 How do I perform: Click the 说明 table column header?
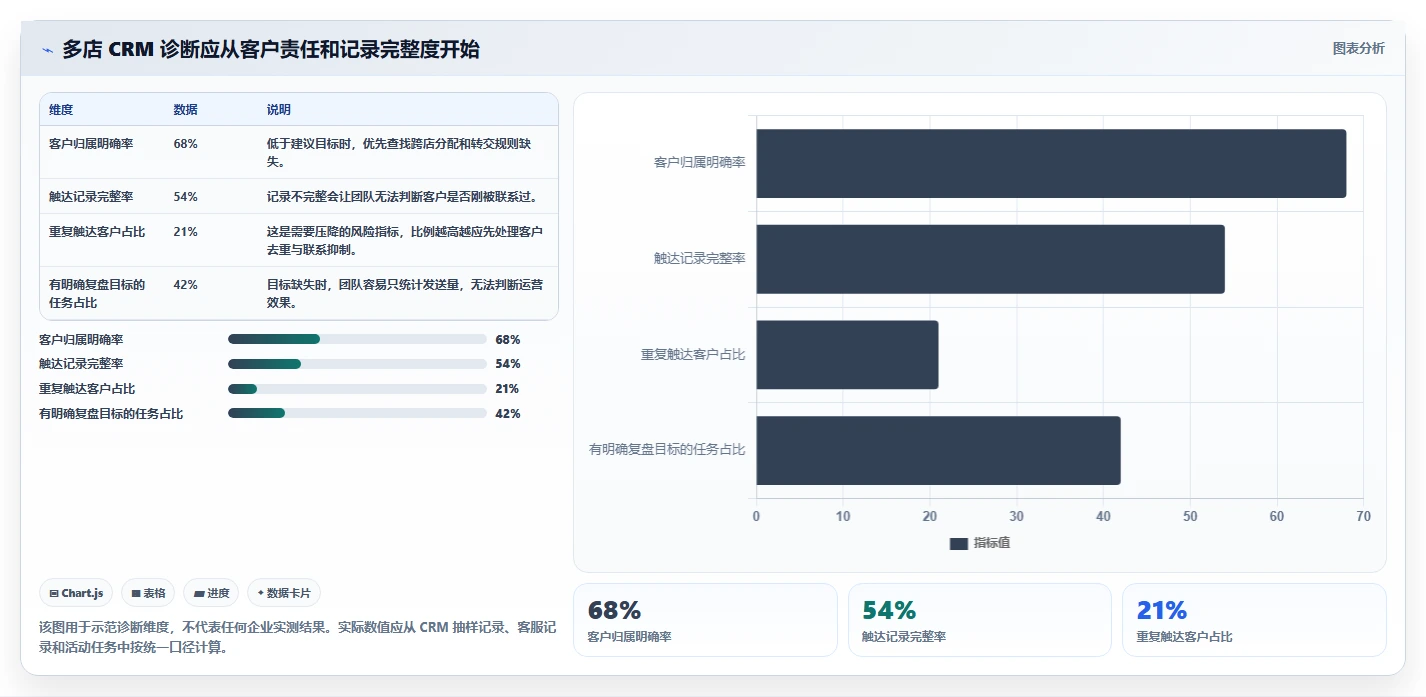point(279,110)
